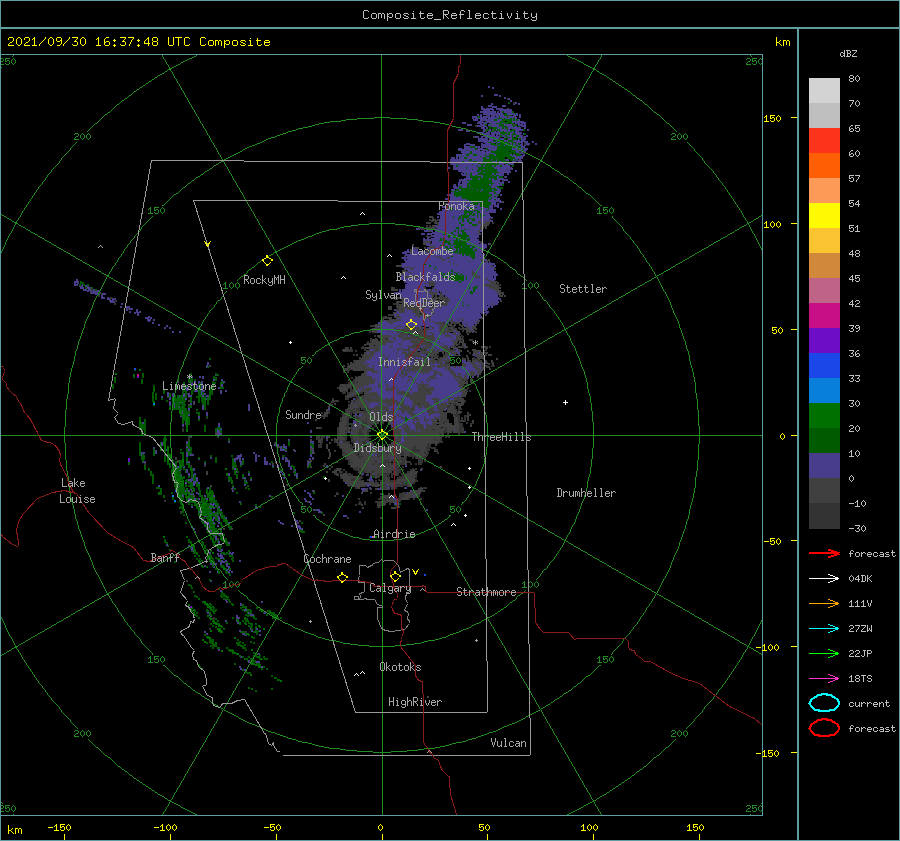The width and height of the screenshot is (900, 841).
Task: Click the ThreeHills town label
Action: coord(501,437)
